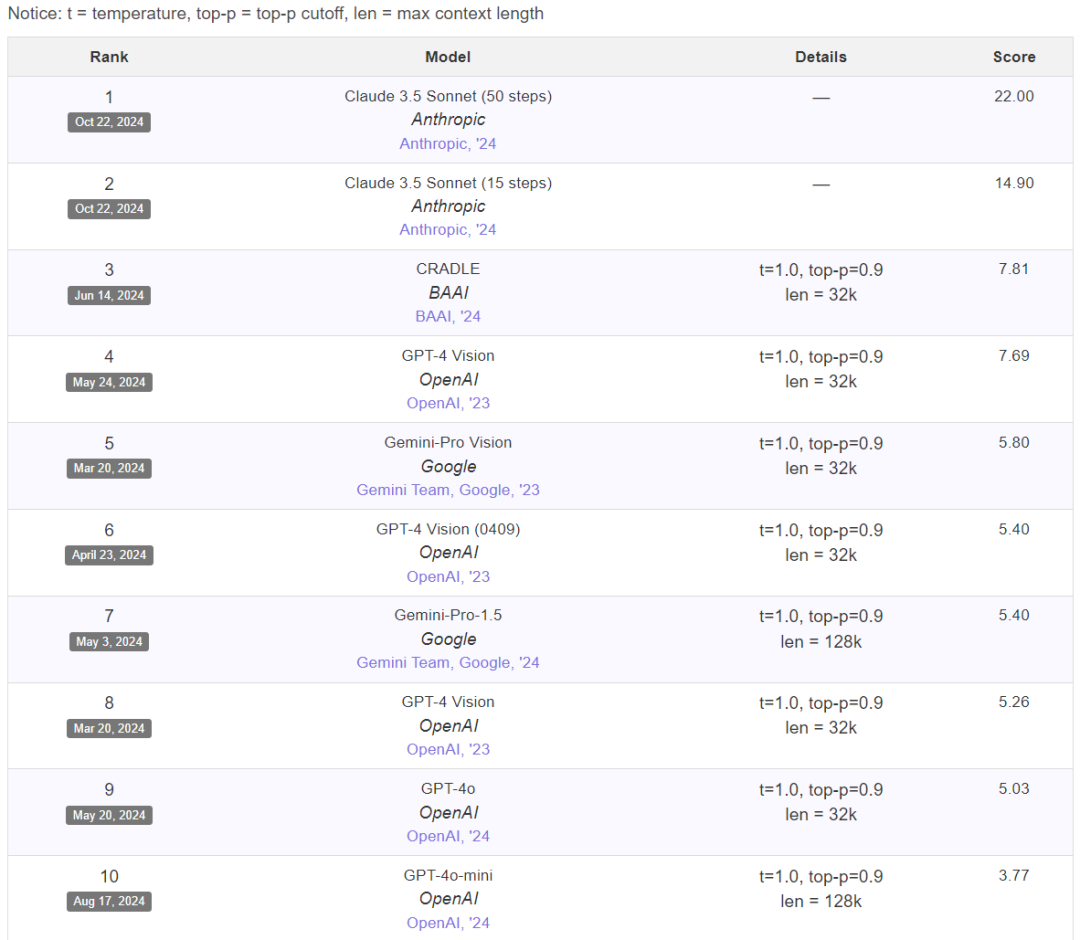Click the Notice text about temperature and top-p
The image size is (1080, 940).
(276, 14)
